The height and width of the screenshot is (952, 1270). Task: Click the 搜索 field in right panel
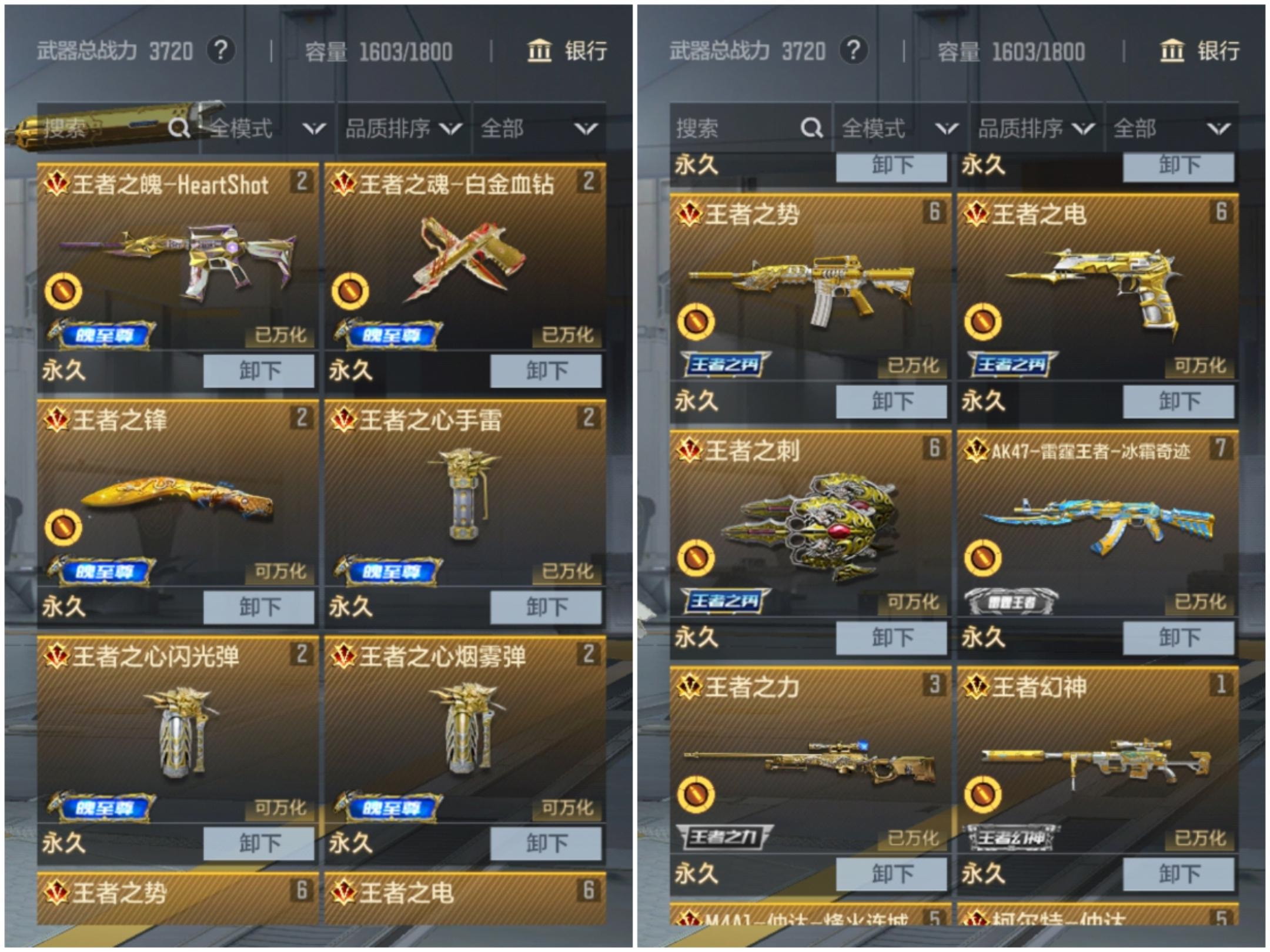pyautogui.click(x=750, y=128)
